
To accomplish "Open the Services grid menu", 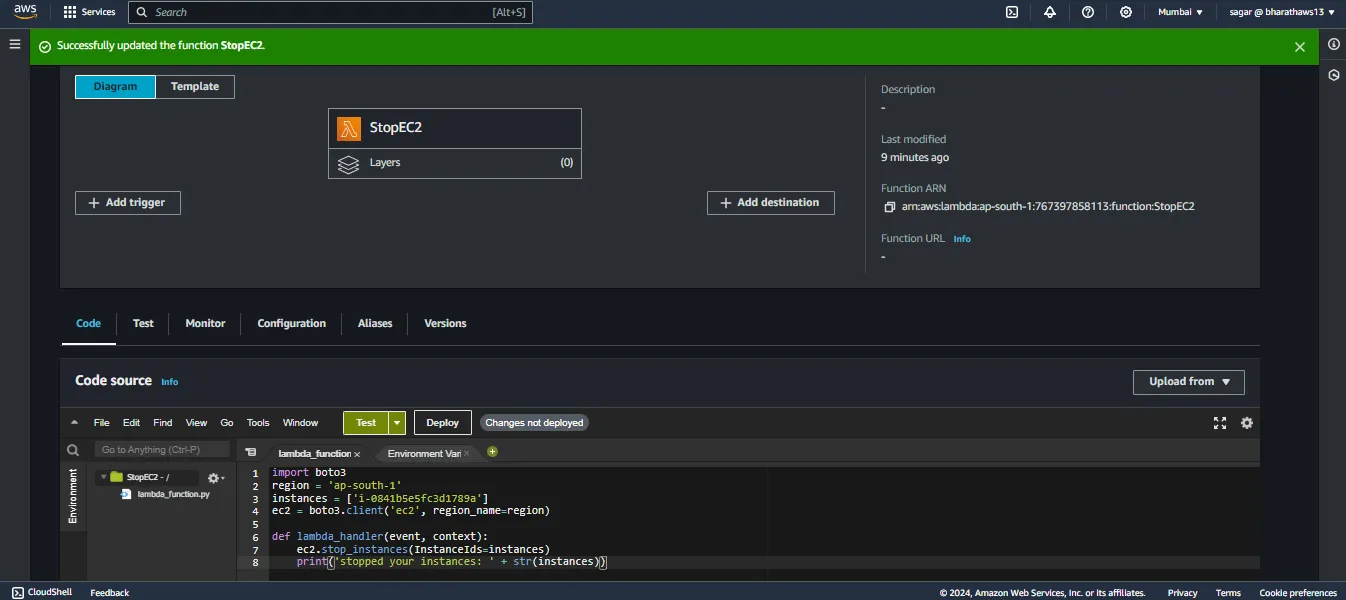I will tap(89, 12).
